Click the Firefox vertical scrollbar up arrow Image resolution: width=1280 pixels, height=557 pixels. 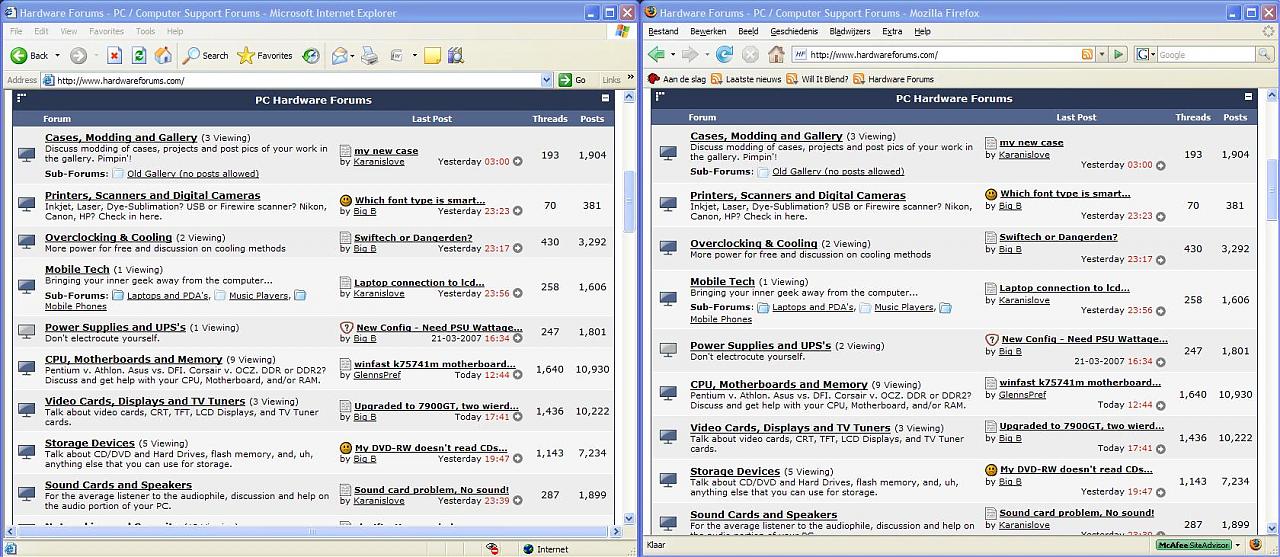point(1272,95)
